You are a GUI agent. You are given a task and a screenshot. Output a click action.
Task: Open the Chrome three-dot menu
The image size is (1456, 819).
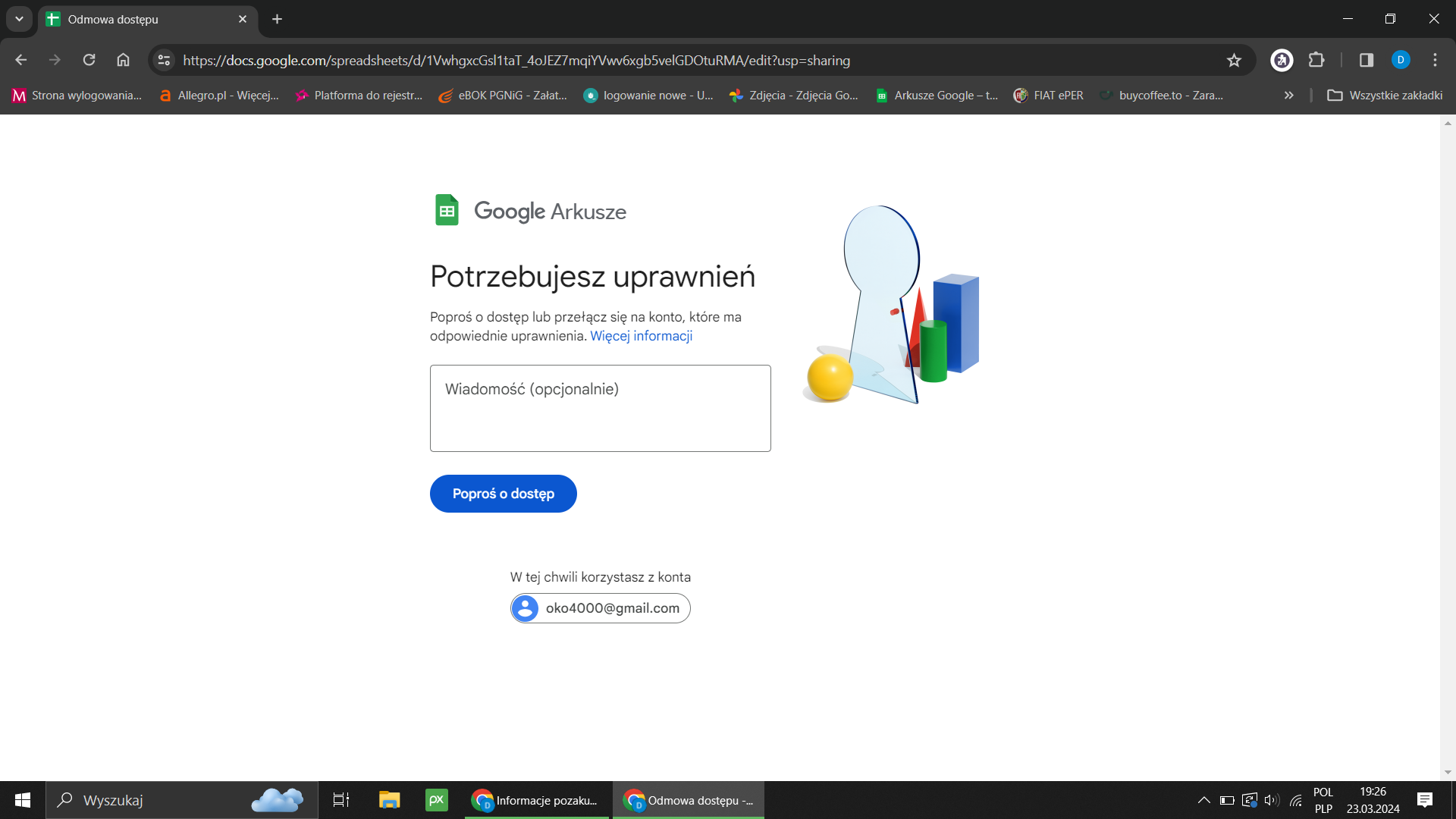point(1435,60)
